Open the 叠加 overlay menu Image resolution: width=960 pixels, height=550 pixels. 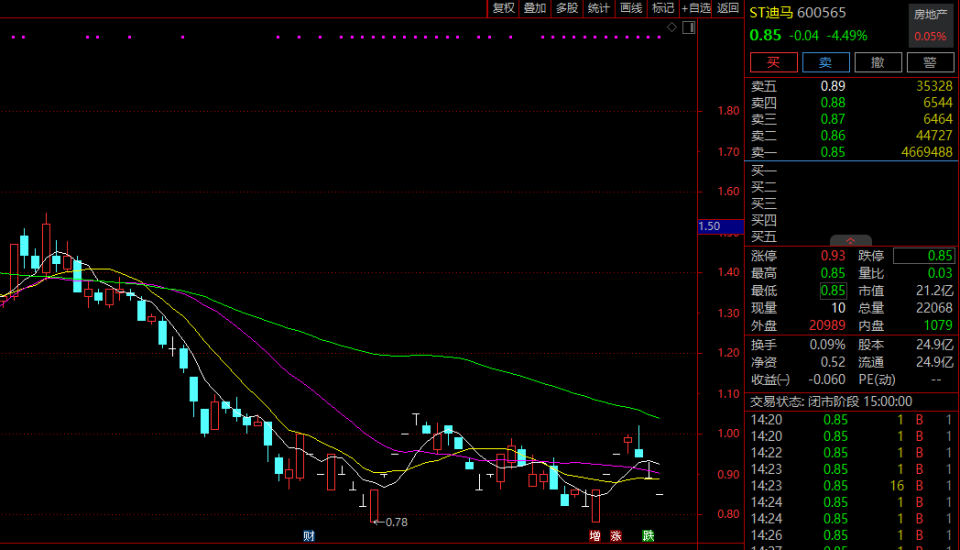[x=534, y=8]
